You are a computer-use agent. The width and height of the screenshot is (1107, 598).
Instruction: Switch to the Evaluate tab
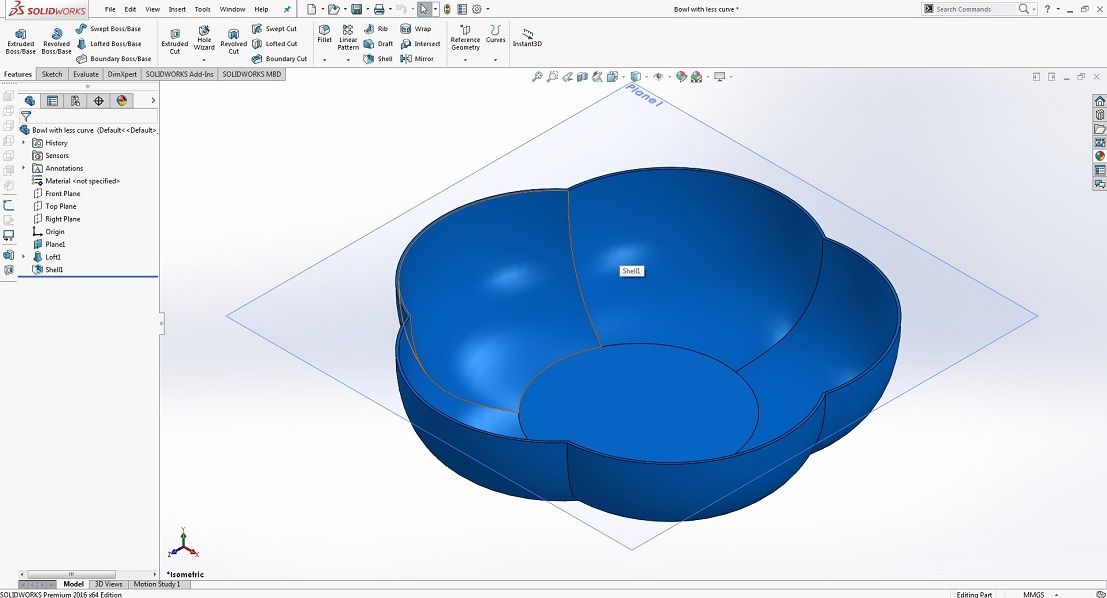(86, 74)
